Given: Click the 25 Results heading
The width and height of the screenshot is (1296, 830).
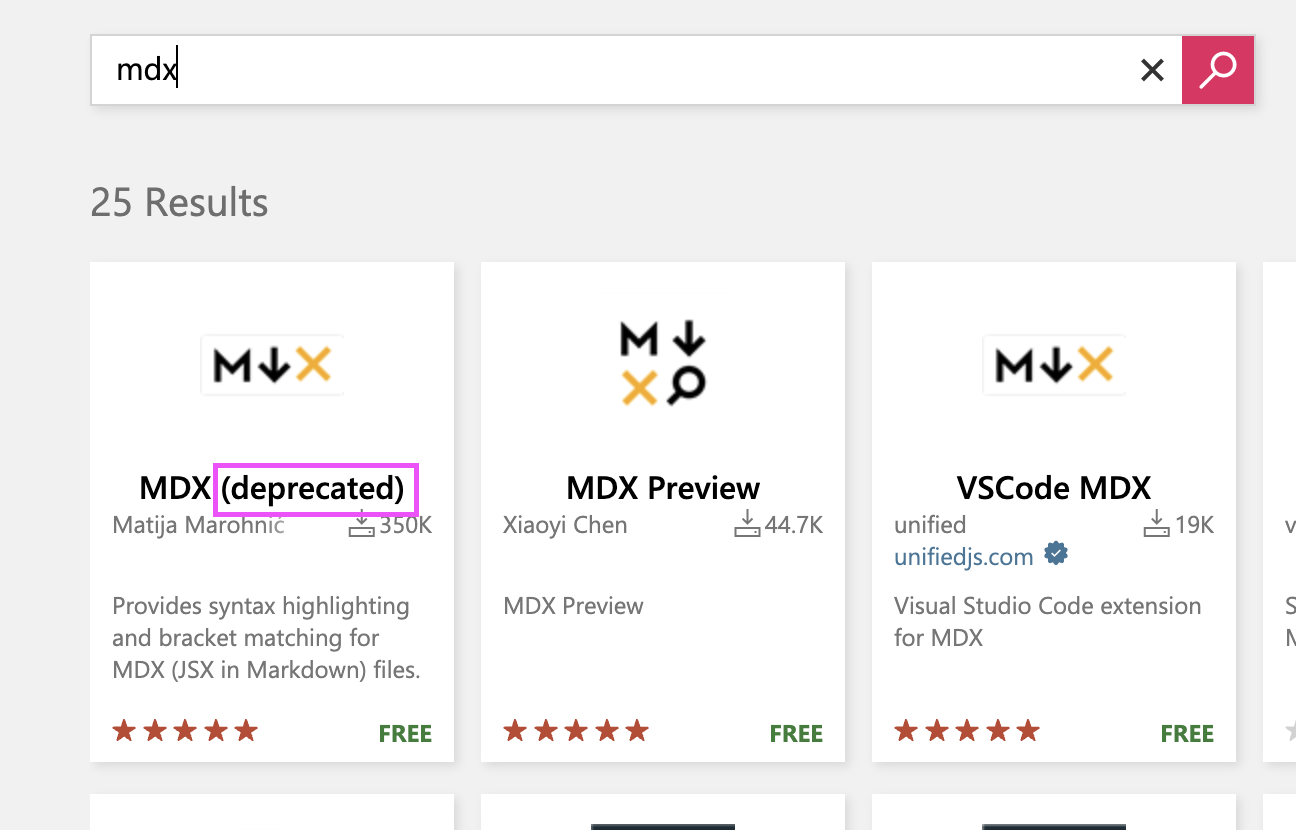Looking at the screenshot, I should tap(179, 202).
